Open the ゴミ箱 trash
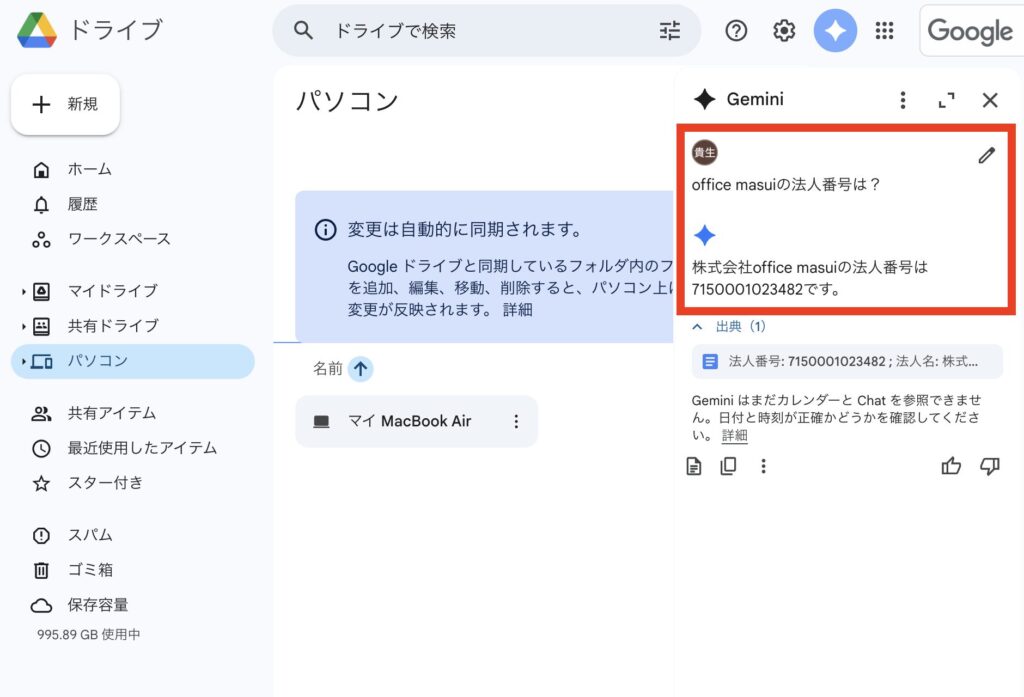Image resolution: width=1024 pixels, height=697 pixels. point(90,570)
